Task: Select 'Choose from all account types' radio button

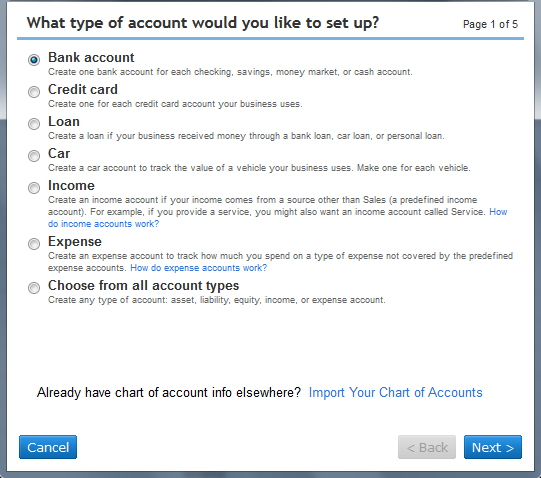Action: tap(34, 288)
